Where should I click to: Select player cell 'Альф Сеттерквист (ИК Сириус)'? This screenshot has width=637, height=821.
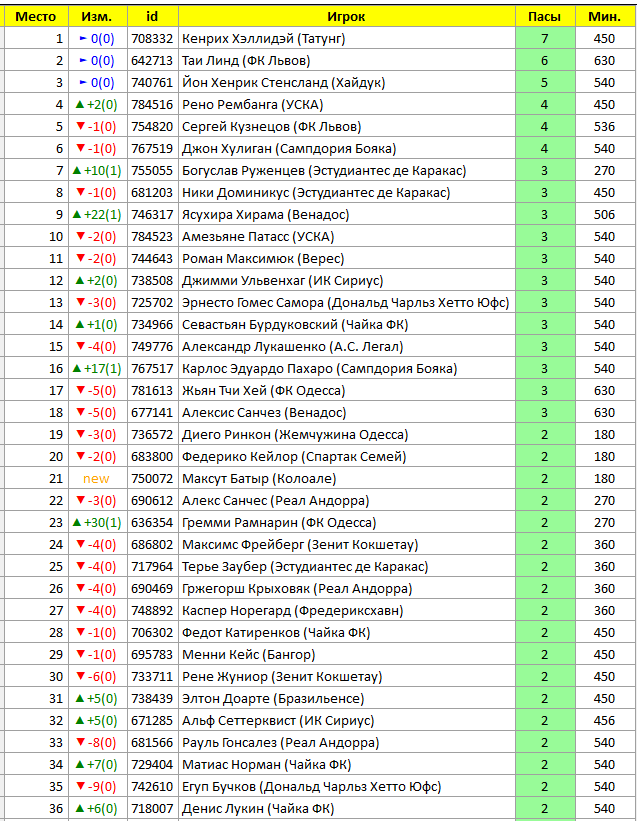click(347, 720)
